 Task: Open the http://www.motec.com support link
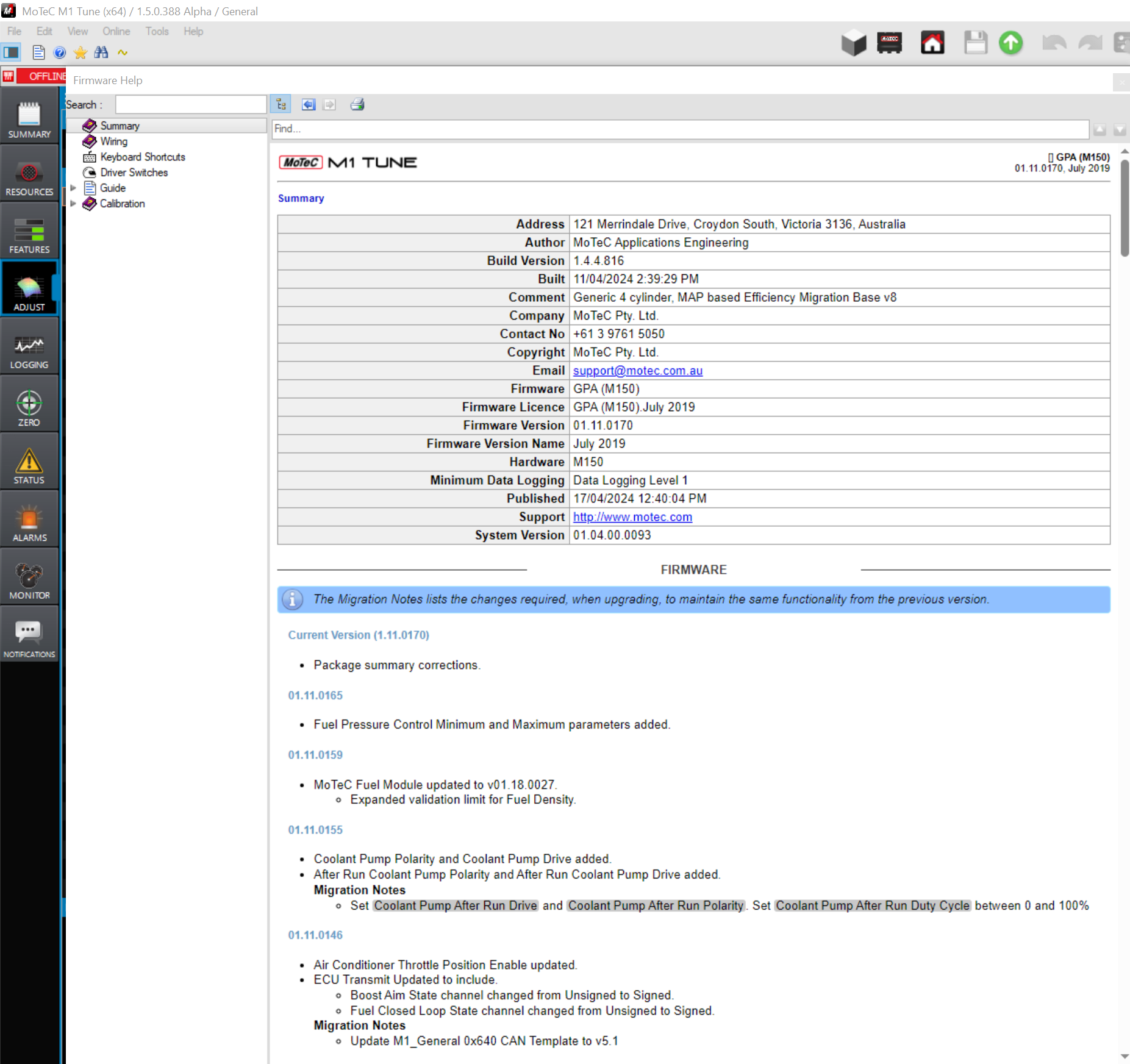(x=632, y=517)
